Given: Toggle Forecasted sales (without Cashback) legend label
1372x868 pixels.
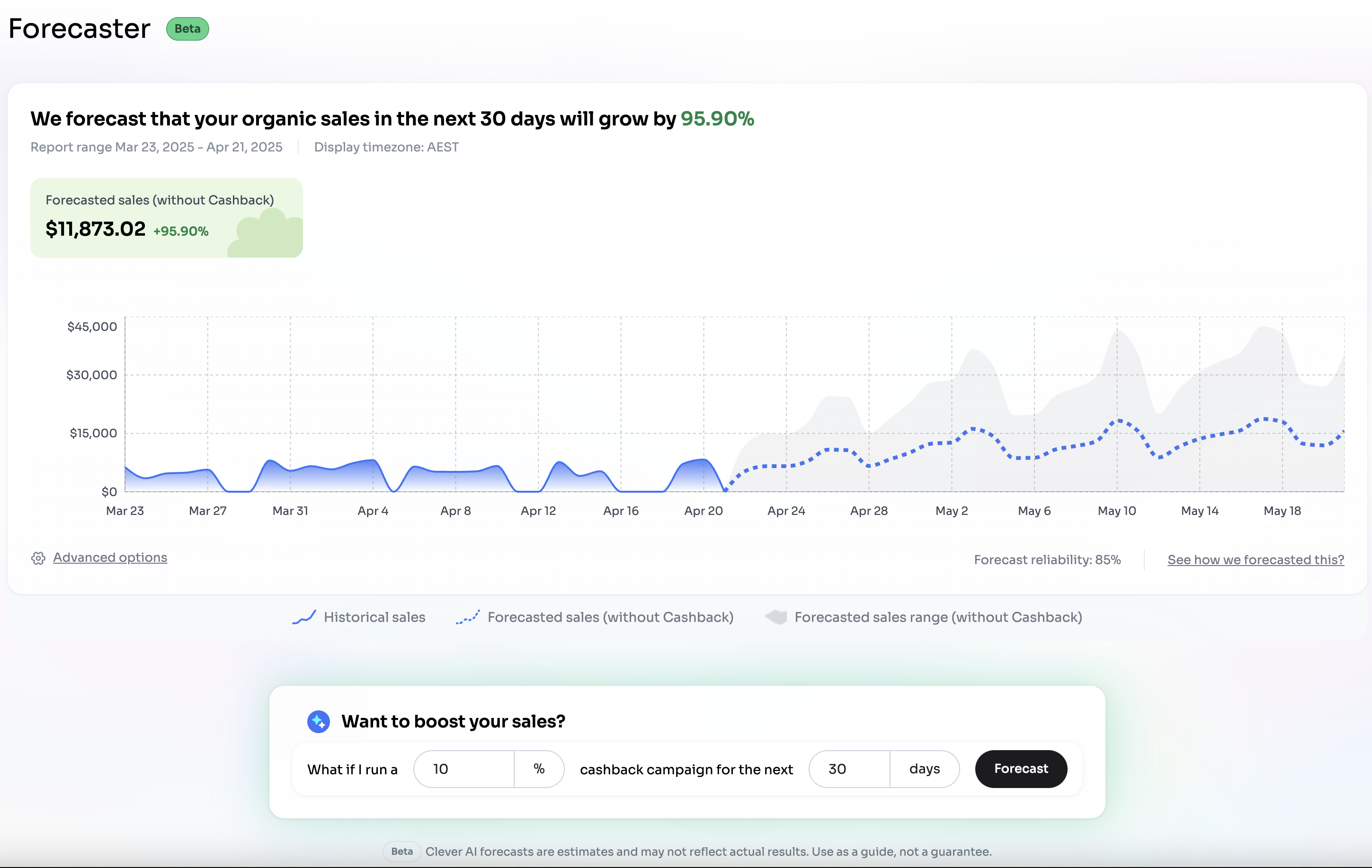Looking at the screenshot, I should click(610, 617).
